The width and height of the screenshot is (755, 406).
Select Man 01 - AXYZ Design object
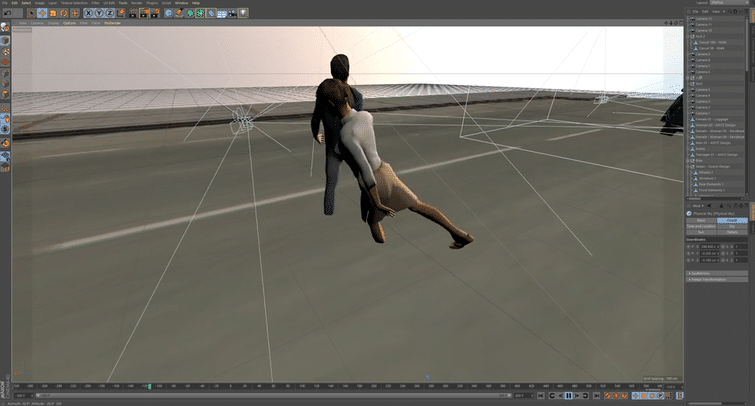tap(713, 143)
